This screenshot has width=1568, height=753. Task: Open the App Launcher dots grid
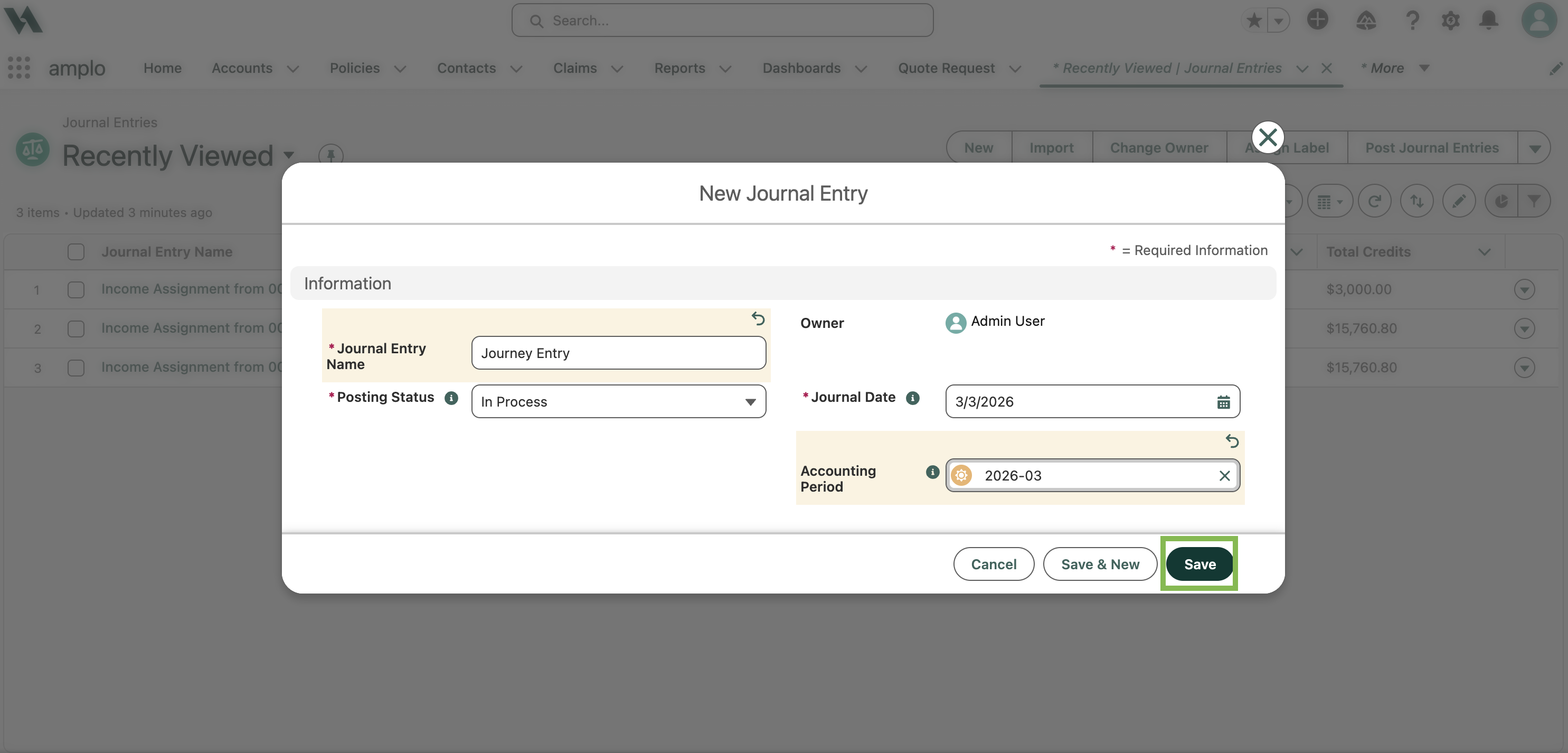pos(19,68)
